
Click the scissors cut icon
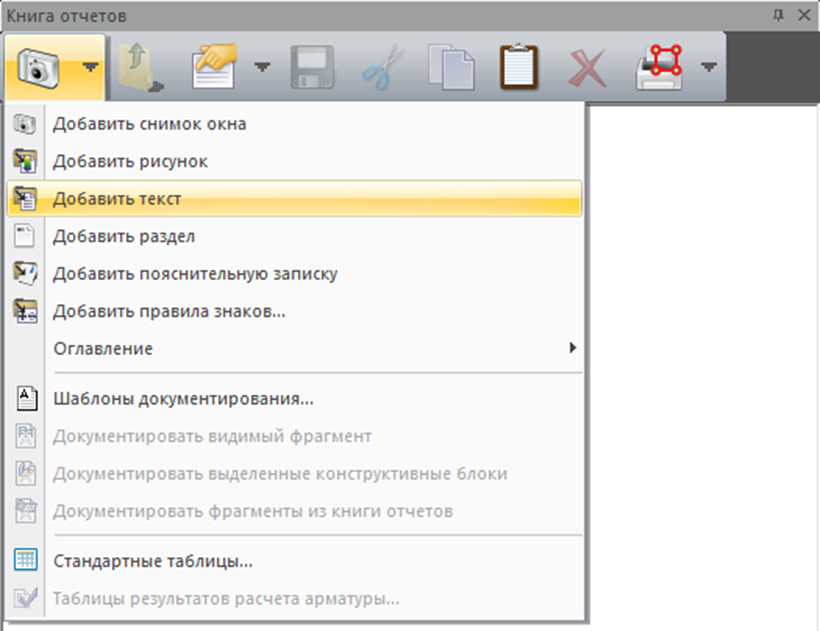[x=383, y=67]
